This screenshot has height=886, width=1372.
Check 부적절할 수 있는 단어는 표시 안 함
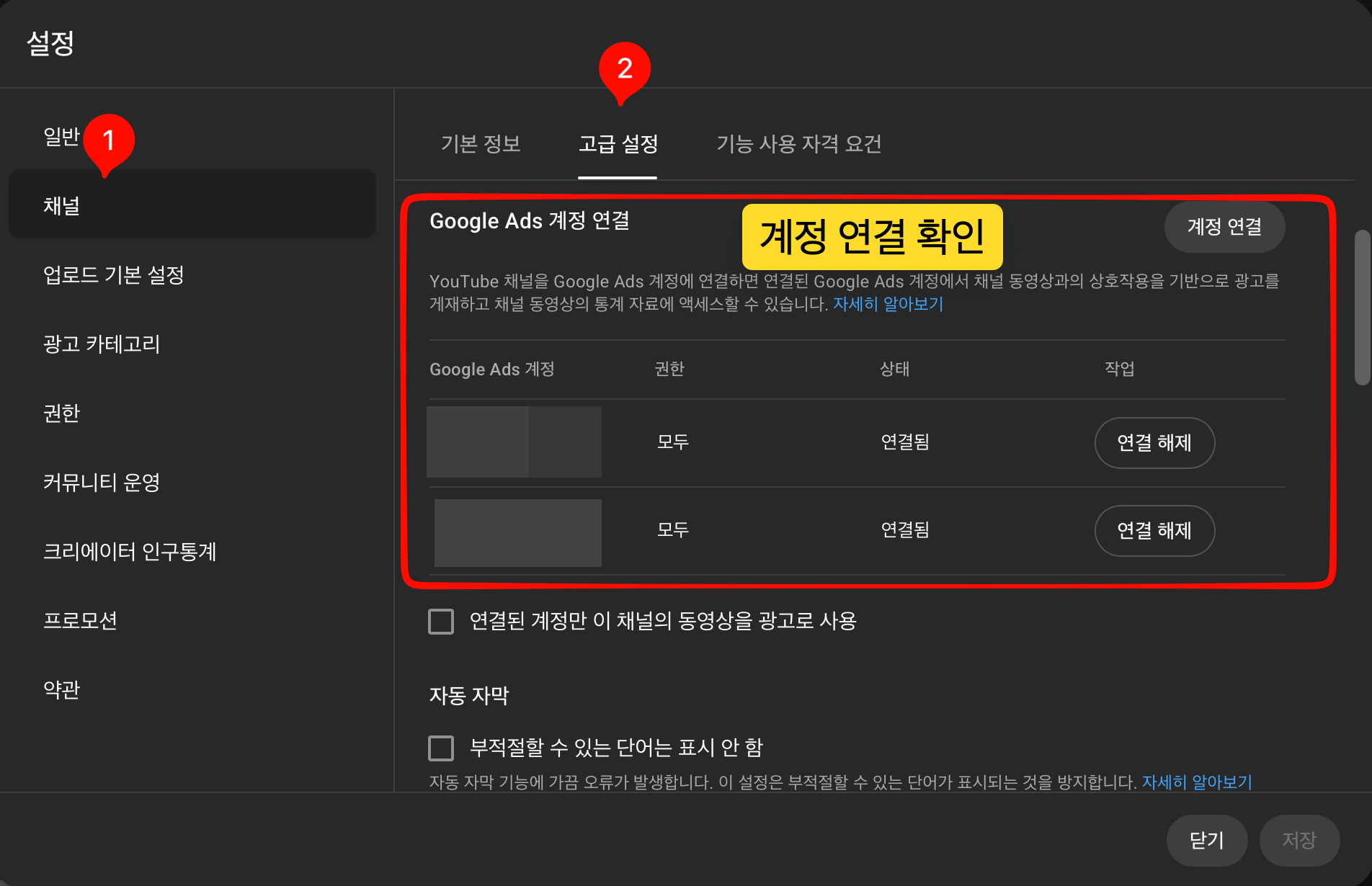pos(441,748)
